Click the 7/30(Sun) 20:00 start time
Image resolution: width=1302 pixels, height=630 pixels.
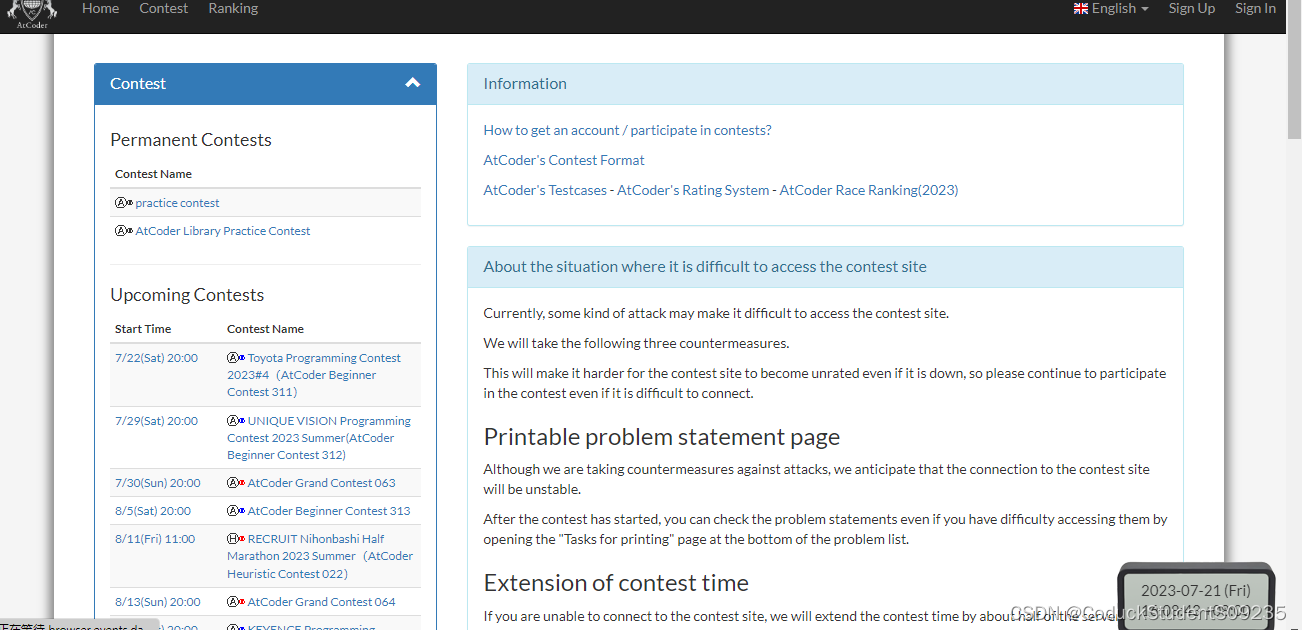click(x=157, y=483)
